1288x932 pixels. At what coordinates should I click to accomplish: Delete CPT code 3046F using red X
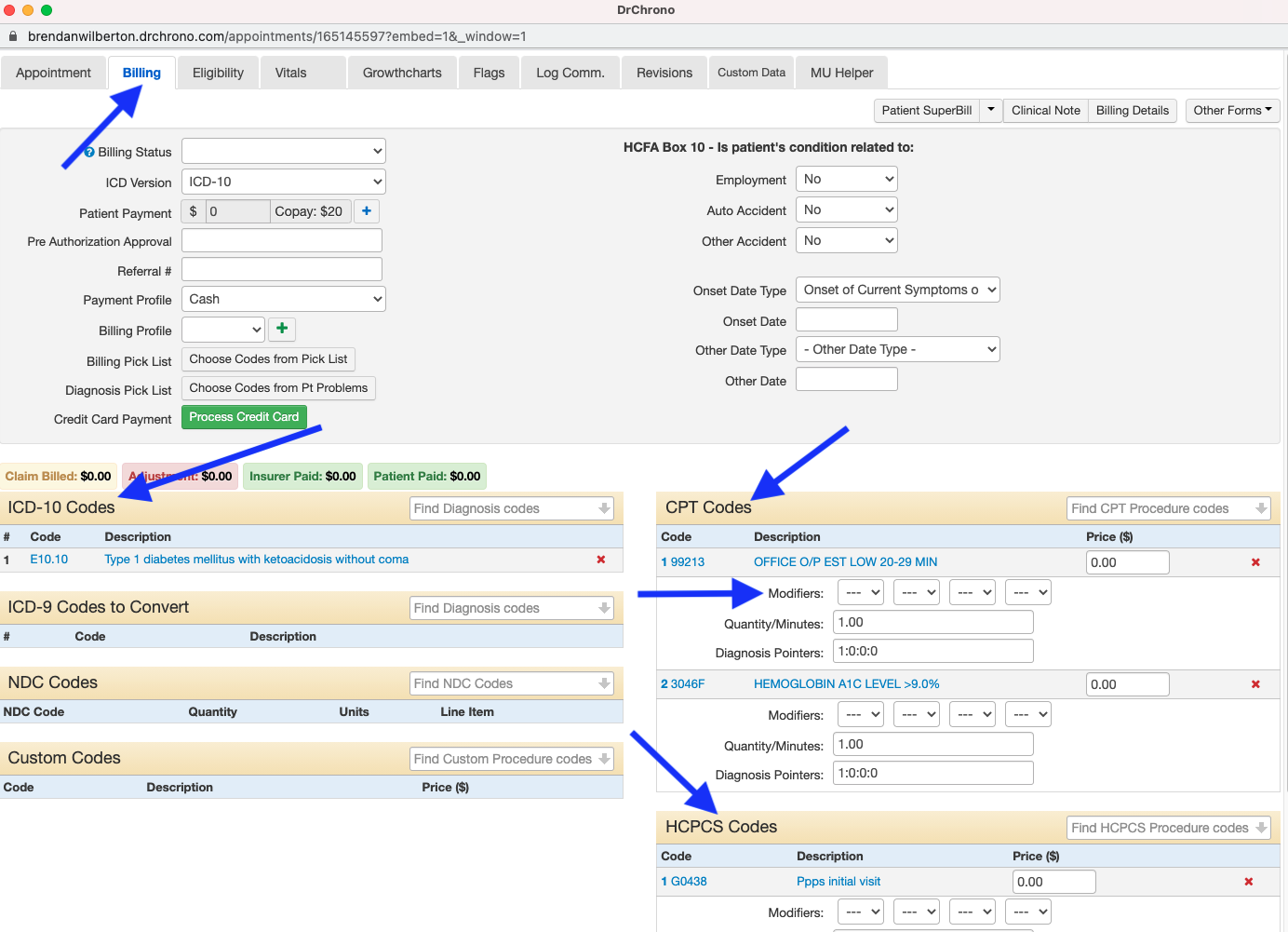(x=1255, y=684)
